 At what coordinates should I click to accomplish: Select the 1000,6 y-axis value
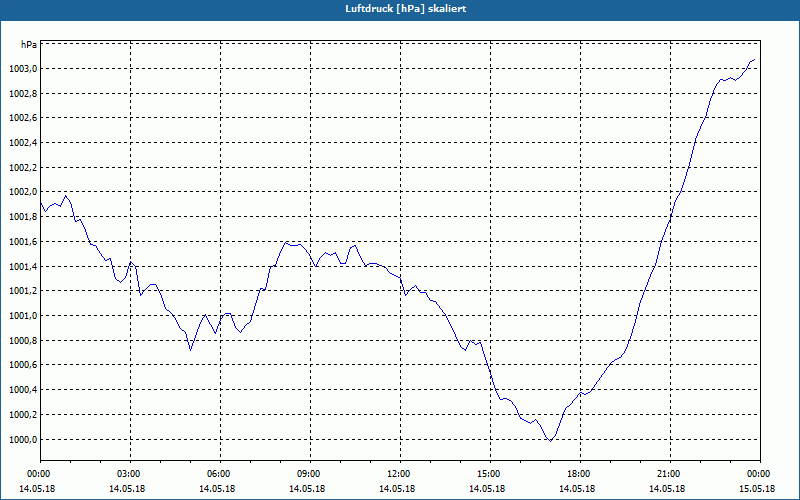click(23, 365)
